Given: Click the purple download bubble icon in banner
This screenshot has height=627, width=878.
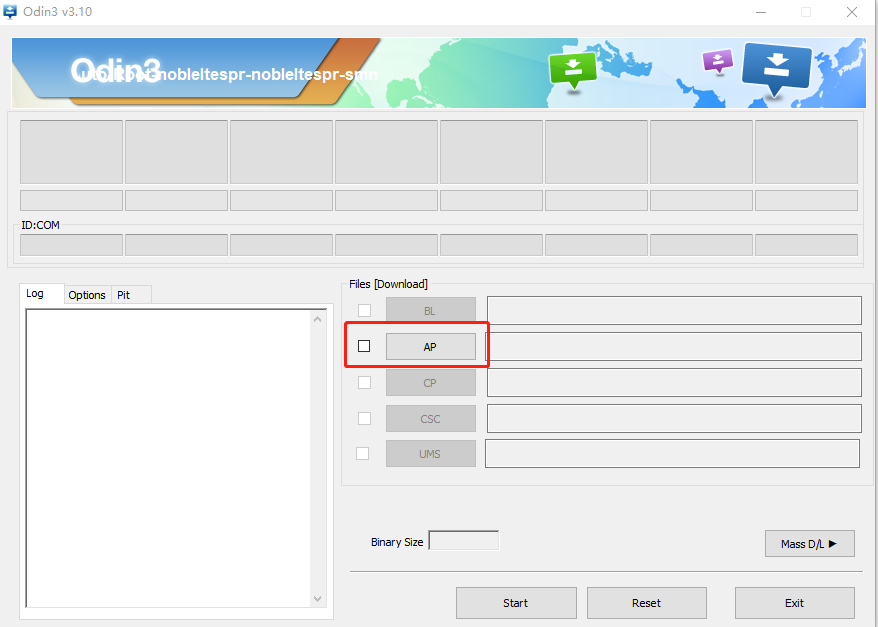Looking at the screenshot, I should point(718,60).
